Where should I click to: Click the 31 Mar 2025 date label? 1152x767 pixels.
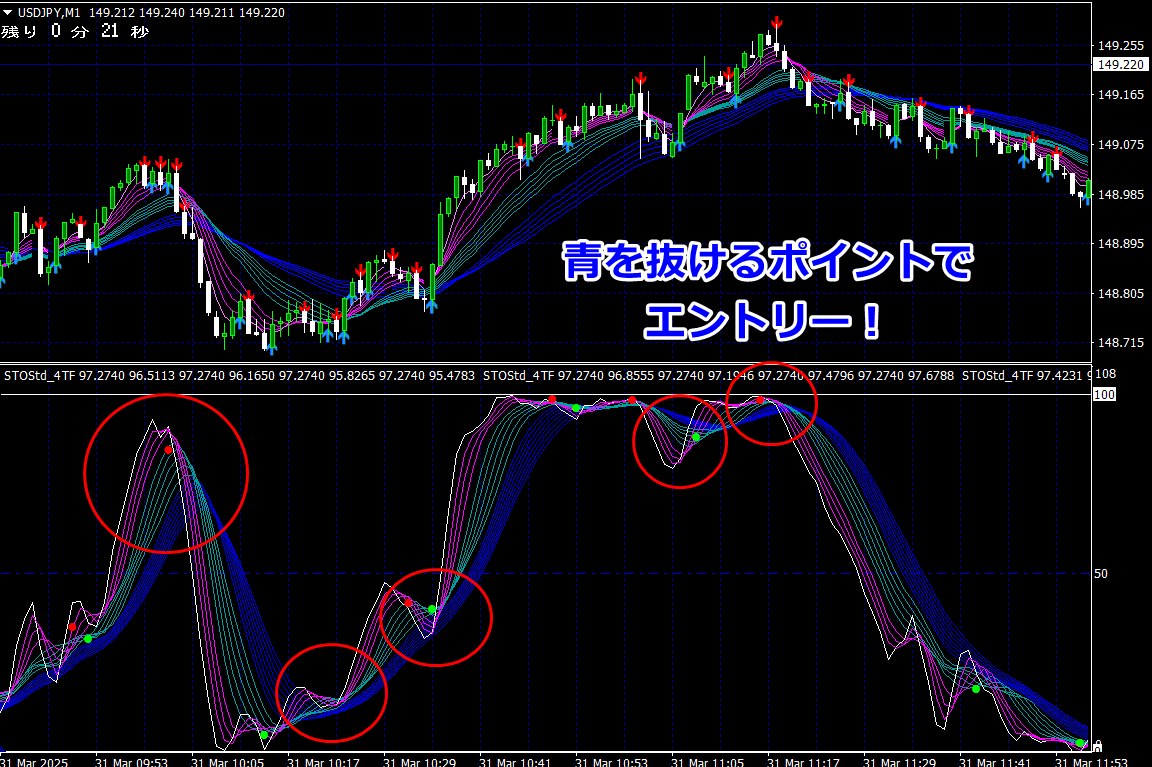point(34,762)
